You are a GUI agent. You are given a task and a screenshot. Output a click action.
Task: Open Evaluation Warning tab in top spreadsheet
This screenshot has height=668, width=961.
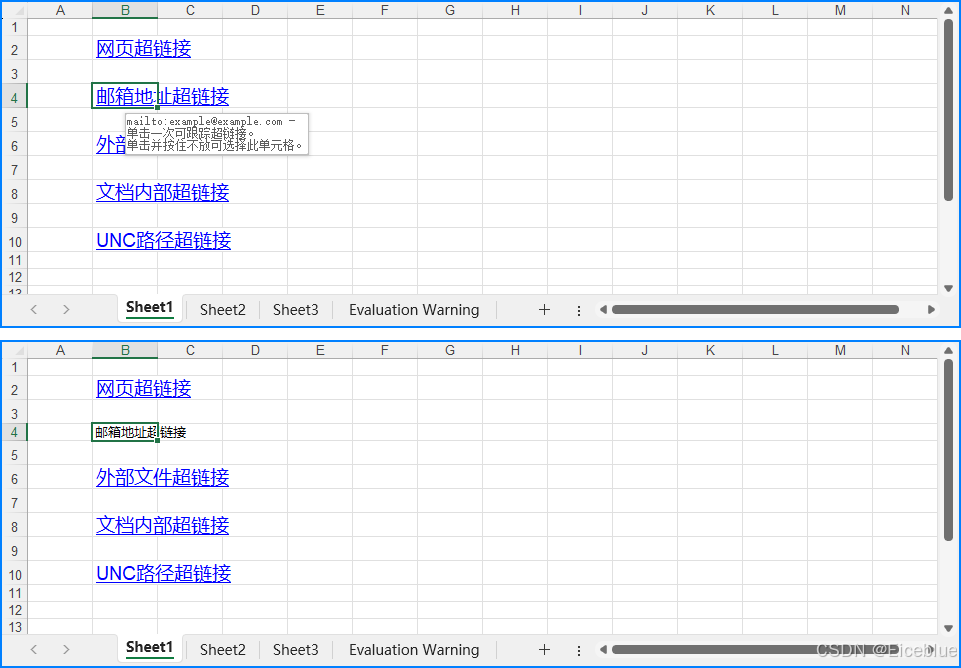coord(414,309)
